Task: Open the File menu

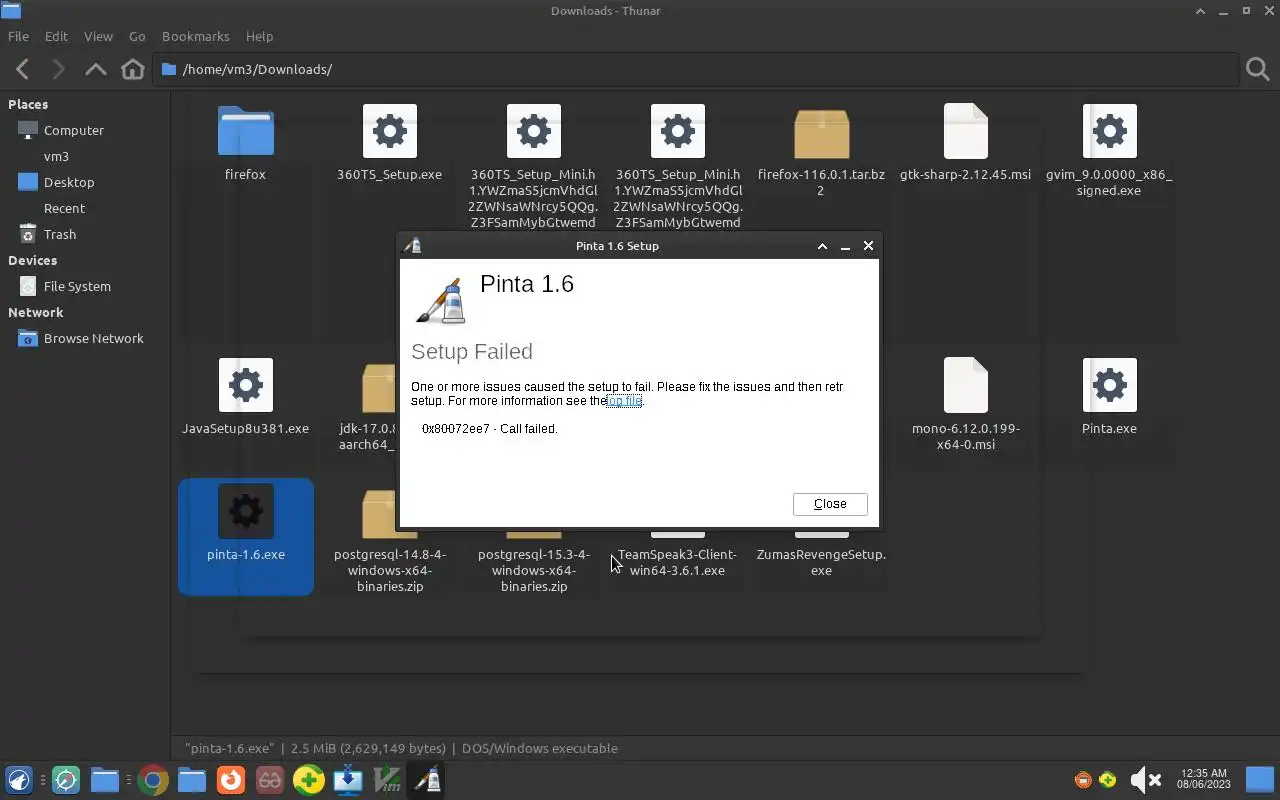Action: [18, 36]
